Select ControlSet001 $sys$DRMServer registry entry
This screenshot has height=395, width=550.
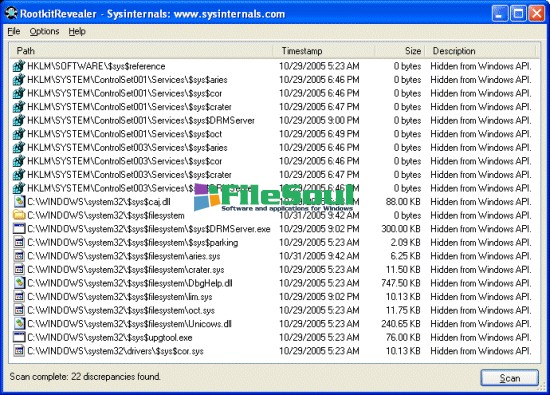273,120
